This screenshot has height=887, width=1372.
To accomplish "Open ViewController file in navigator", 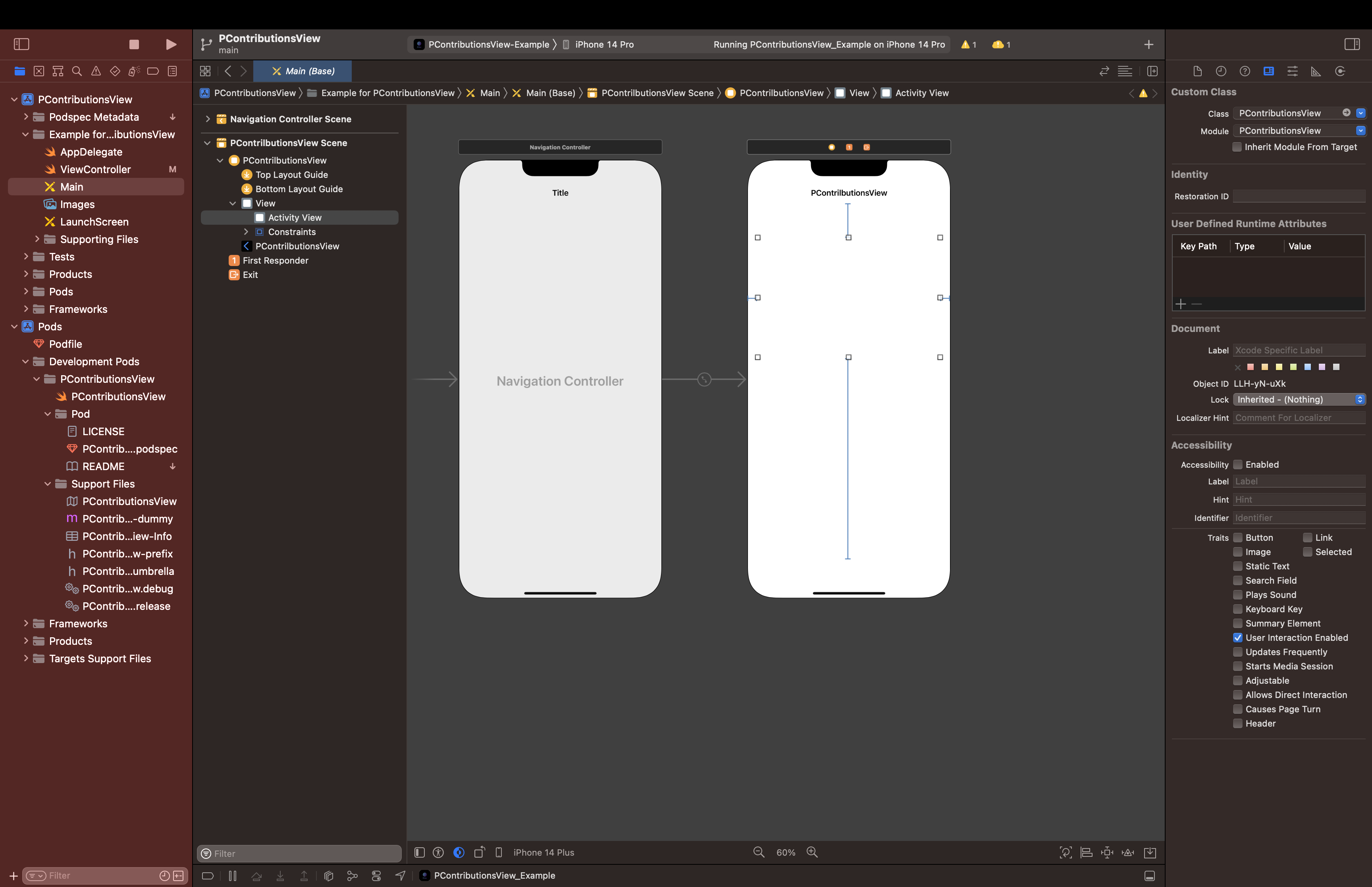I will click(x=96, y=169).
